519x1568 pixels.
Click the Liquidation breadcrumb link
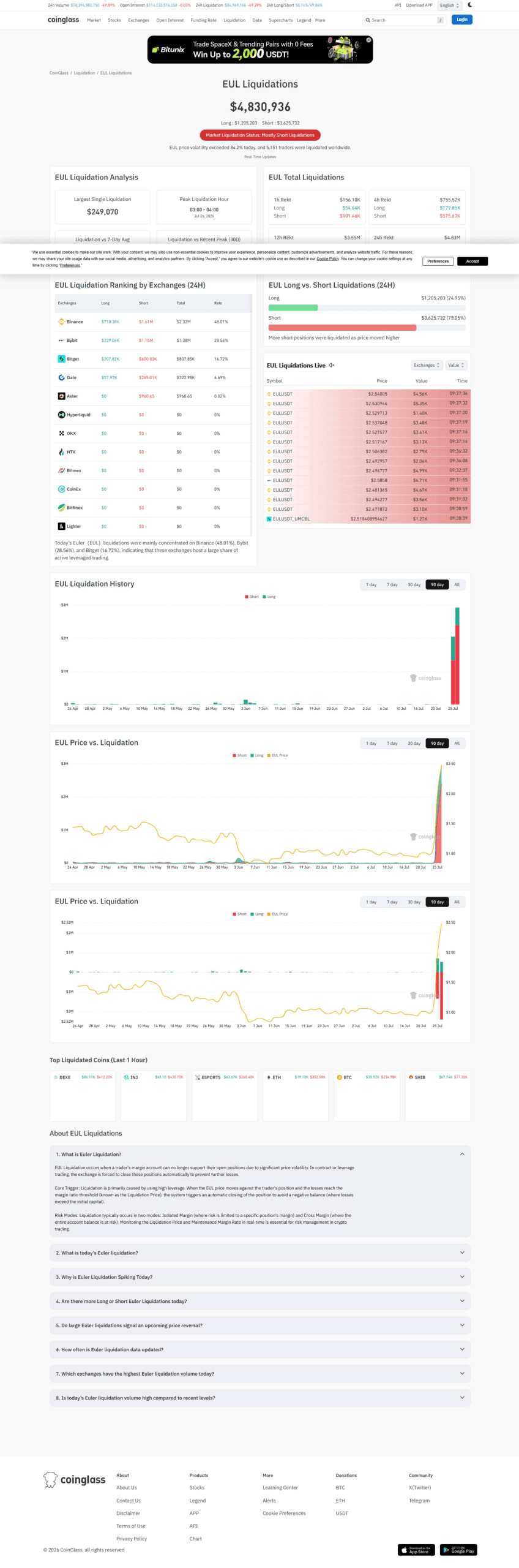click(x=84, y=73)
